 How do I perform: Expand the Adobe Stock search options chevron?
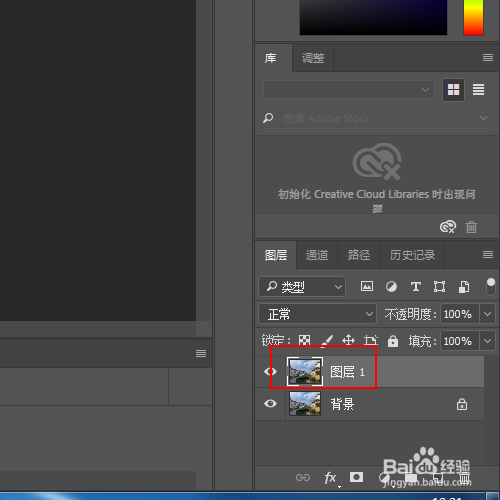483,118
